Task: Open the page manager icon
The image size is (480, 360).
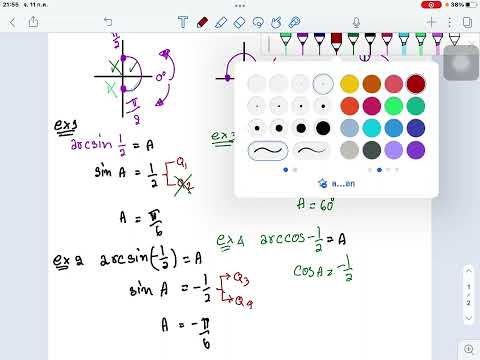Action: (467, 22)
